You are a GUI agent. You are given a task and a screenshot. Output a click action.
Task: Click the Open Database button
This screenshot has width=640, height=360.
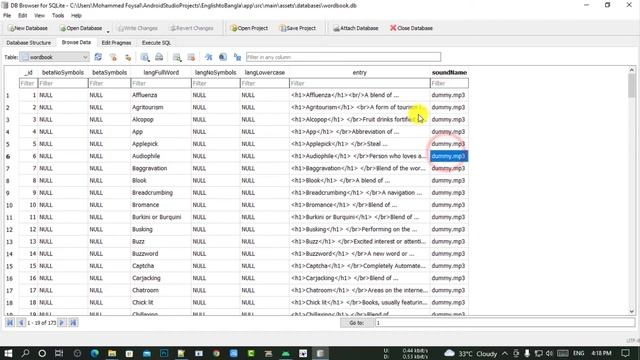(81, 28)
